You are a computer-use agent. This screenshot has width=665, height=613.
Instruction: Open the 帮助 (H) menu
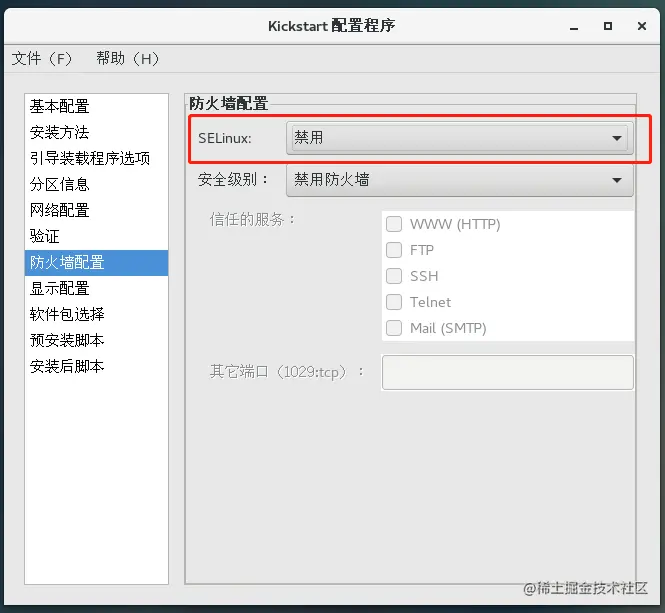(x=127, y=59)
